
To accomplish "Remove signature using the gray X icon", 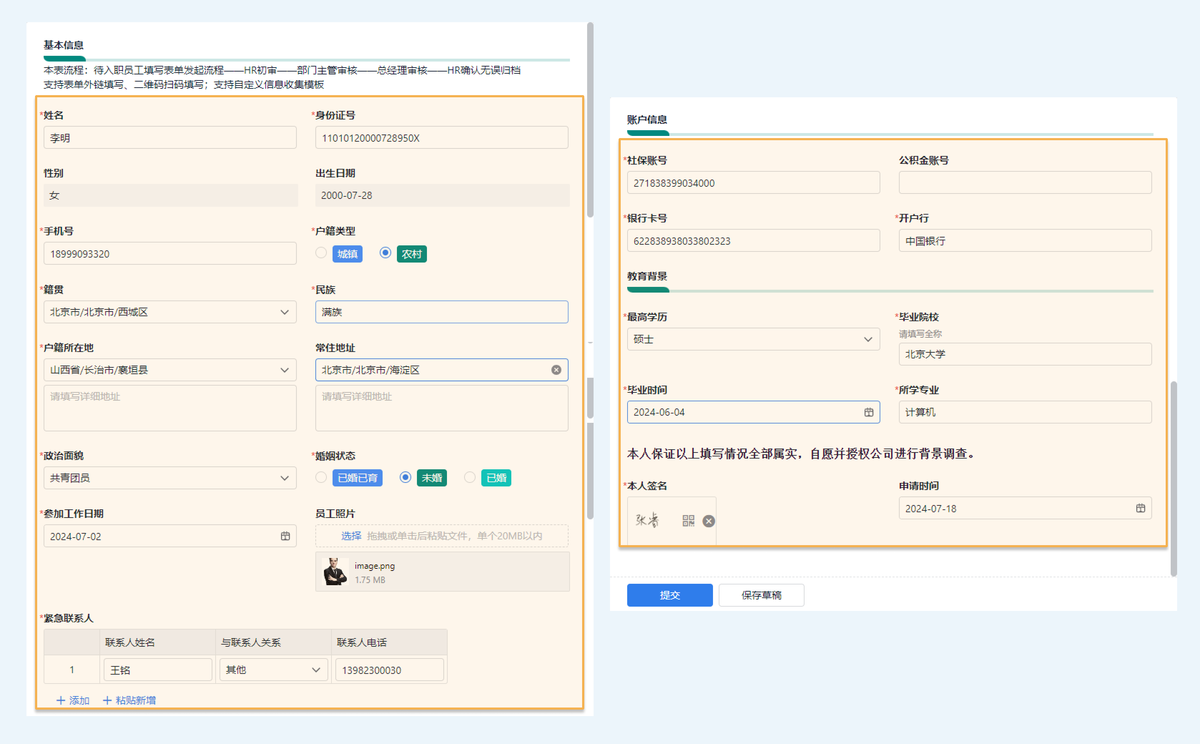I will click(x=708, y=521).
